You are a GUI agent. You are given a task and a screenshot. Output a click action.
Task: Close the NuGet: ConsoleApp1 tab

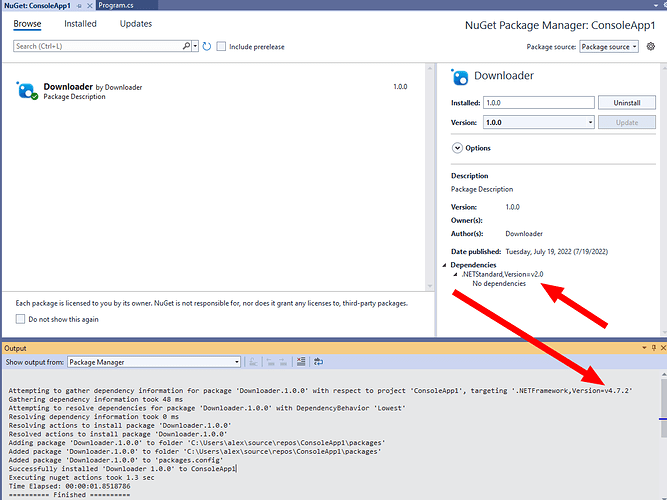[89, 6]
